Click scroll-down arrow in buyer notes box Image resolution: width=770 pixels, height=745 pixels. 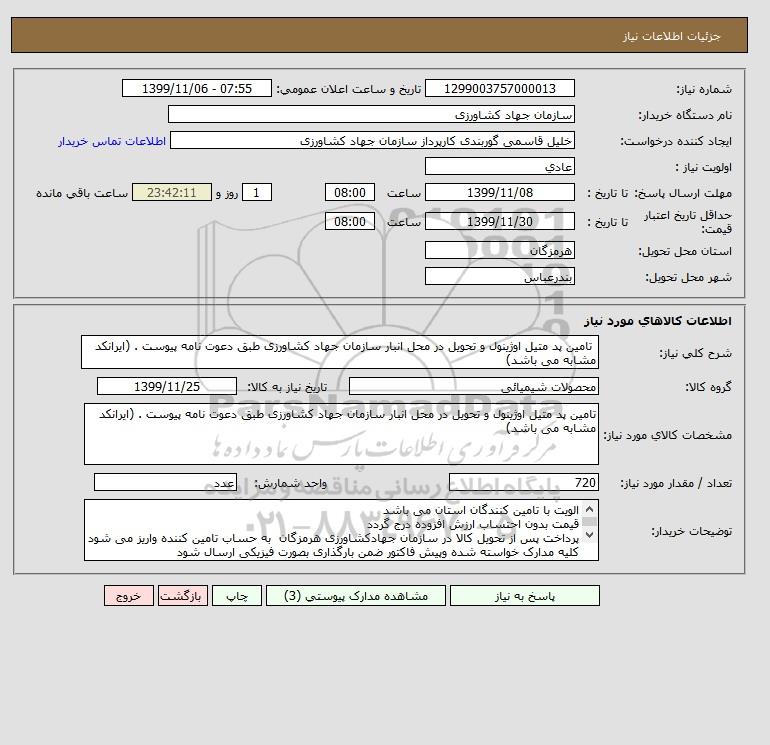coord(590,534)
